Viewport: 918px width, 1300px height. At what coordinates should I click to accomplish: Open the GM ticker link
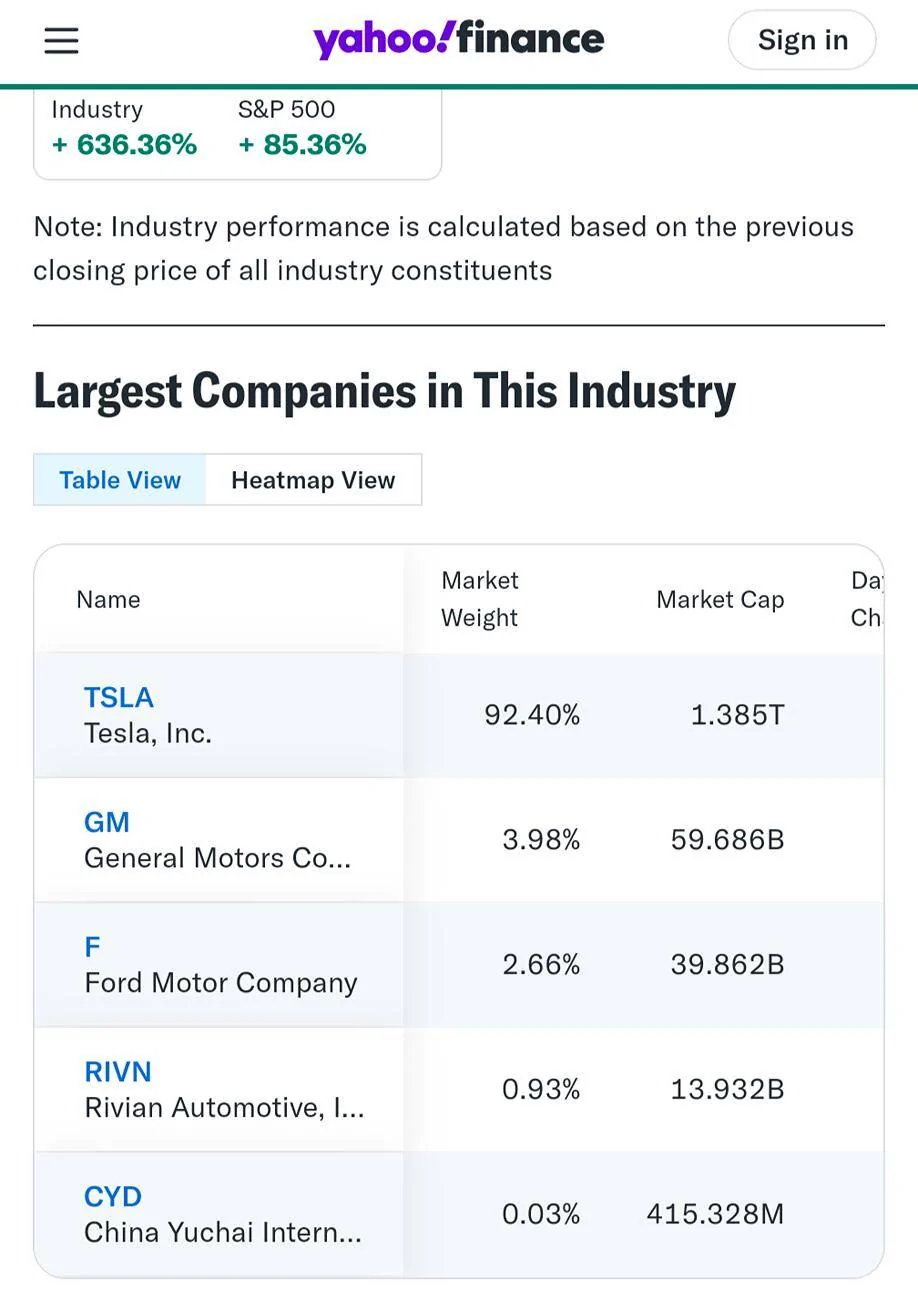click(107, 822)
